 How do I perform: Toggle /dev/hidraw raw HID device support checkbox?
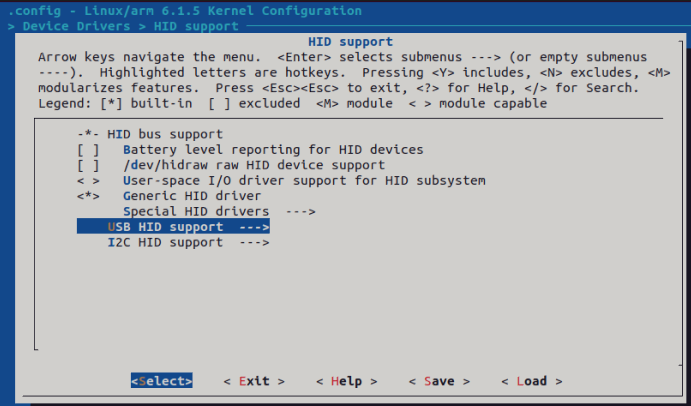tap(88, 165)
